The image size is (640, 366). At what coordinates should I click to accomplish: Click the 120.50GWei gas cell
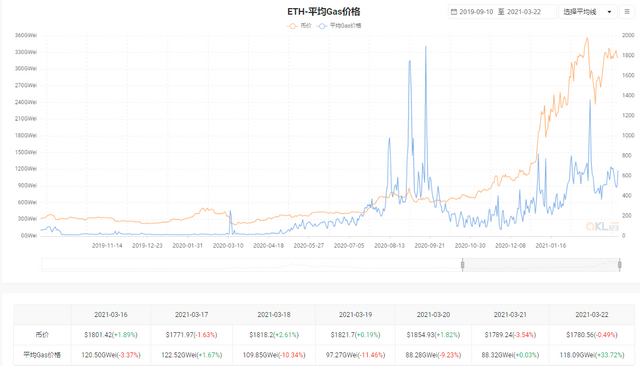tap(111, 355)
